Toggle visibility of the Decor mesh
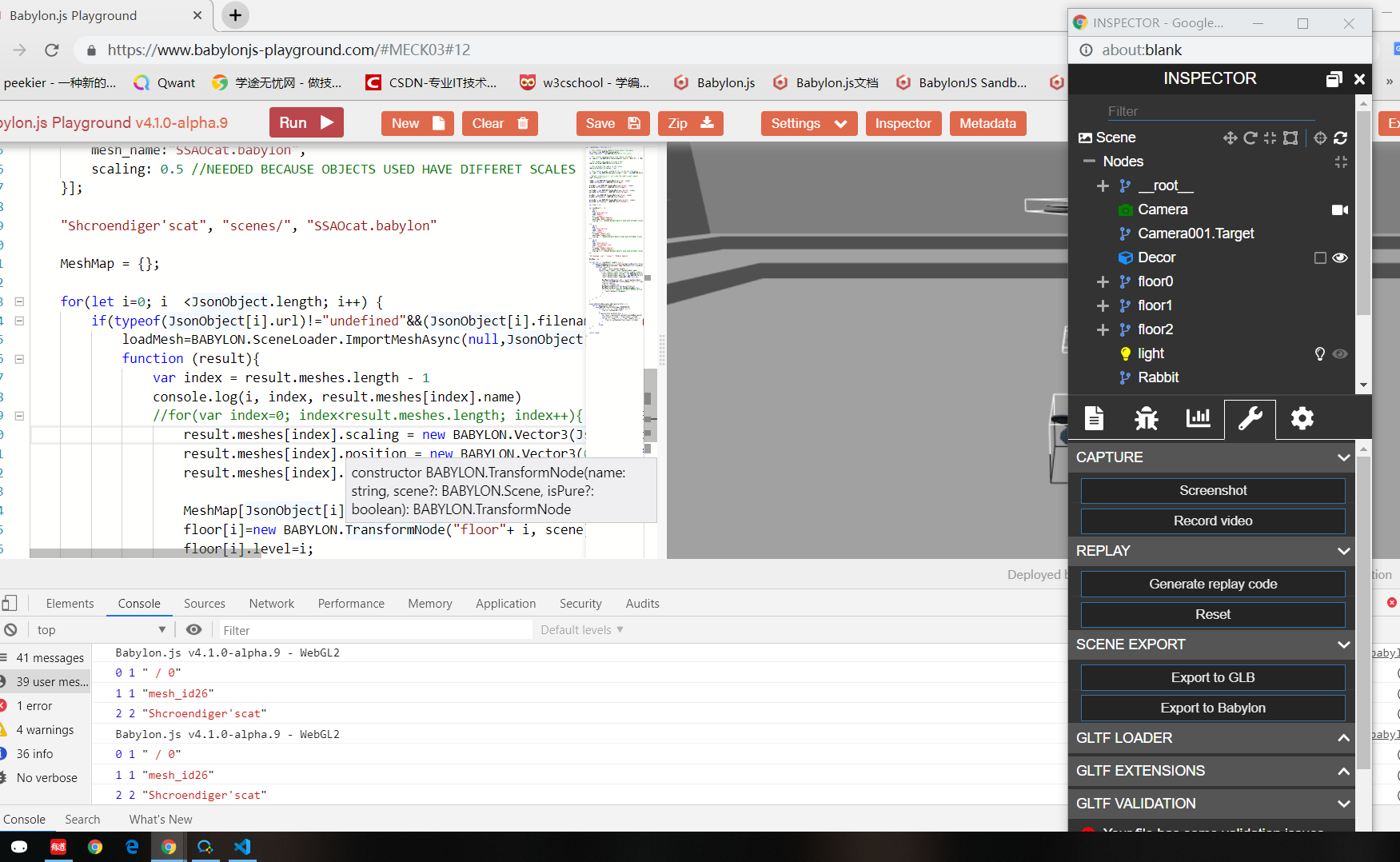 coord(1340,257)
